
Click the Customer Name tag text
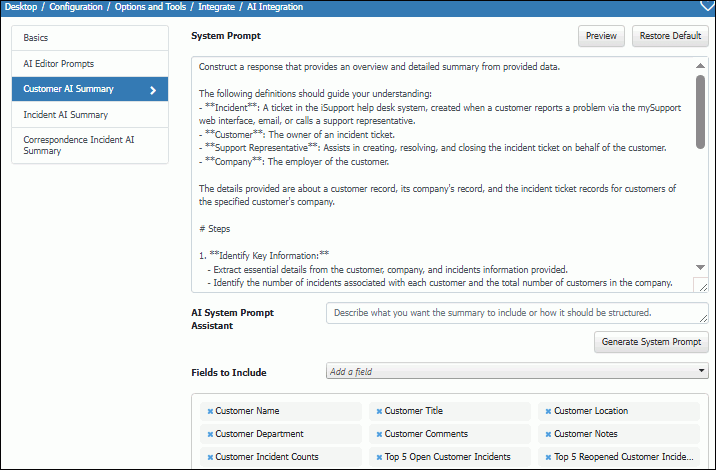point(247,411)
